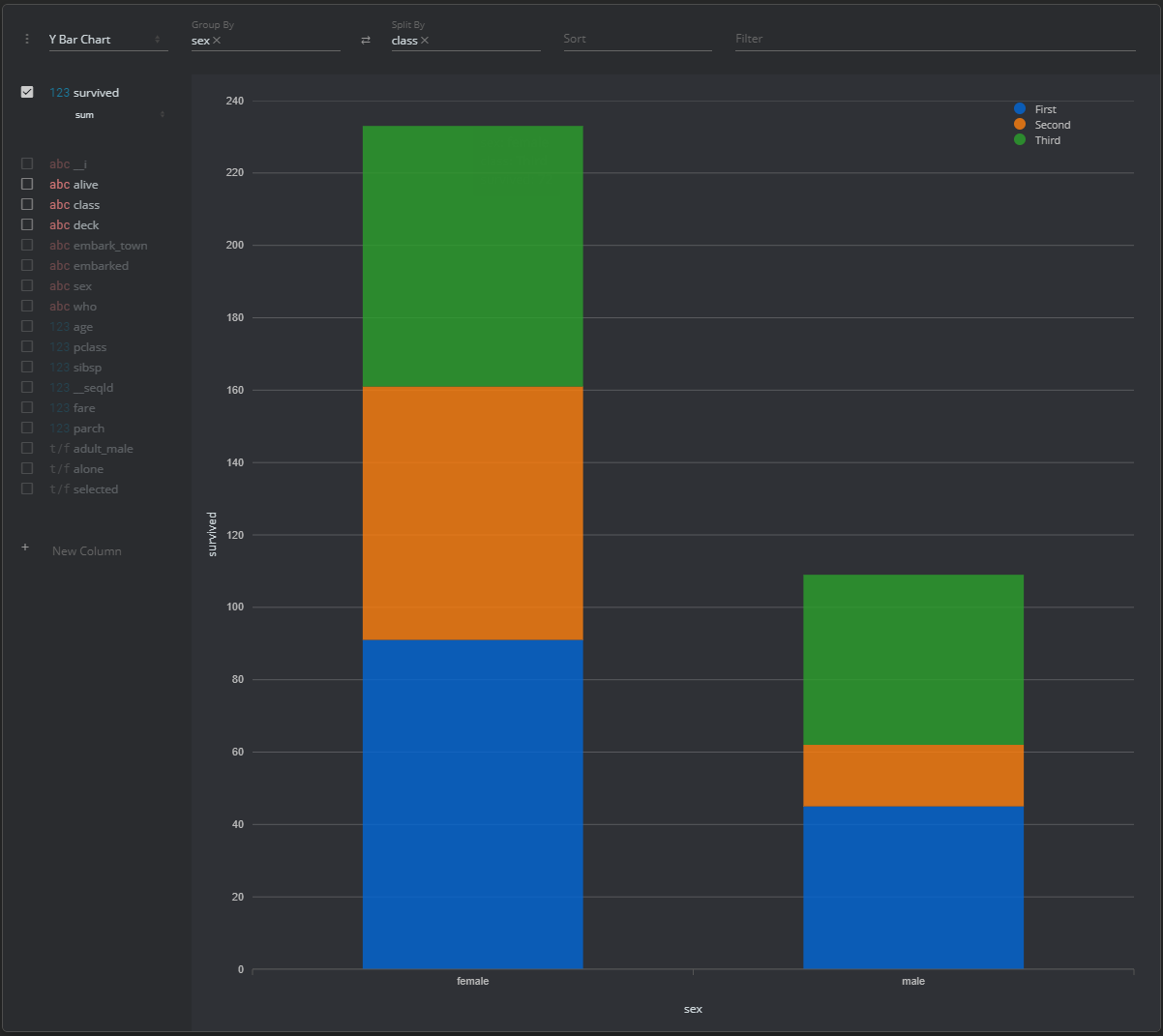Click the sex x-axis title

point(693,1009)
